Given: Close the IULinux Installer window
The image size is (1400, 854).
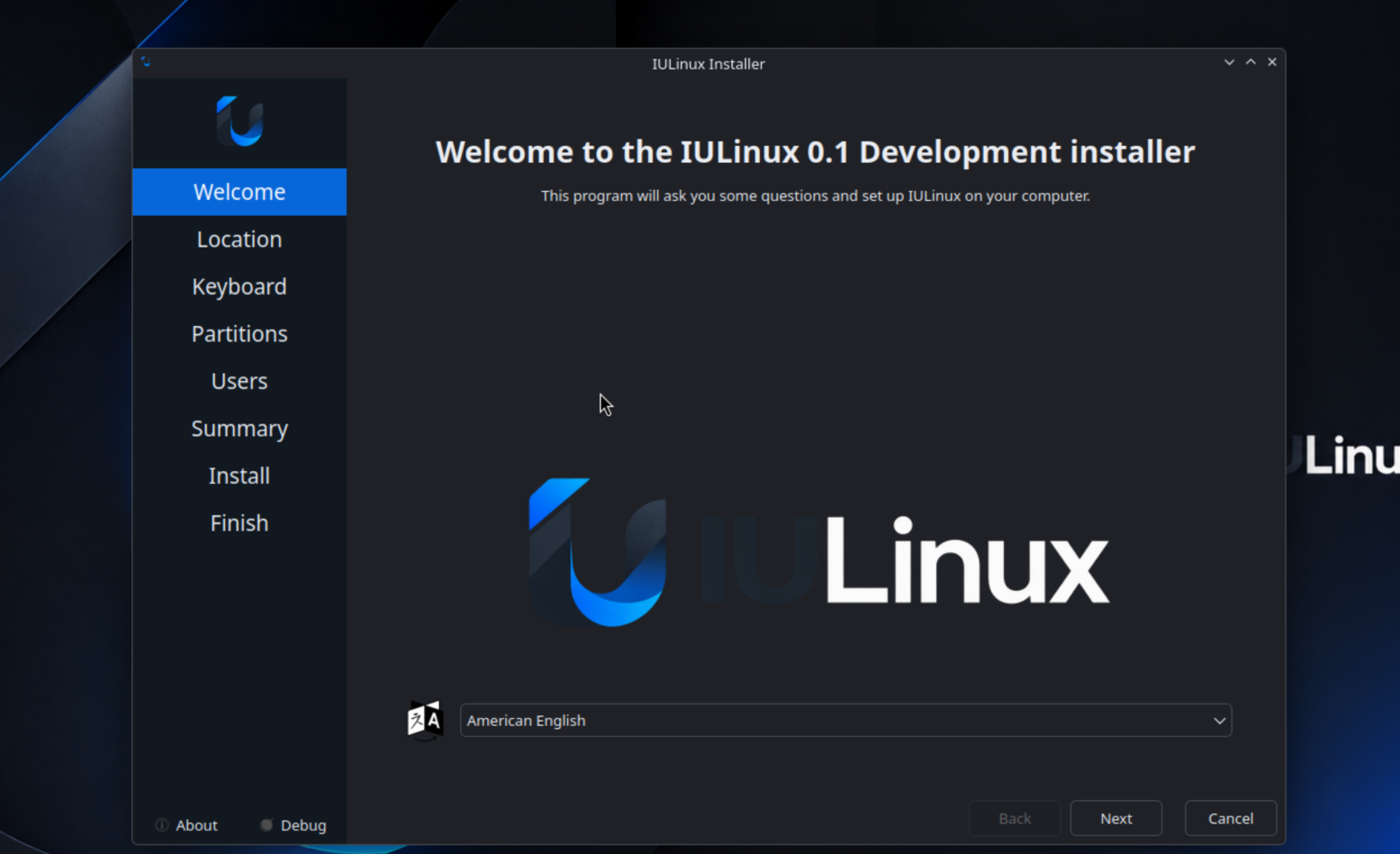Looking at the screenshot, I should tap(1272, 62).
